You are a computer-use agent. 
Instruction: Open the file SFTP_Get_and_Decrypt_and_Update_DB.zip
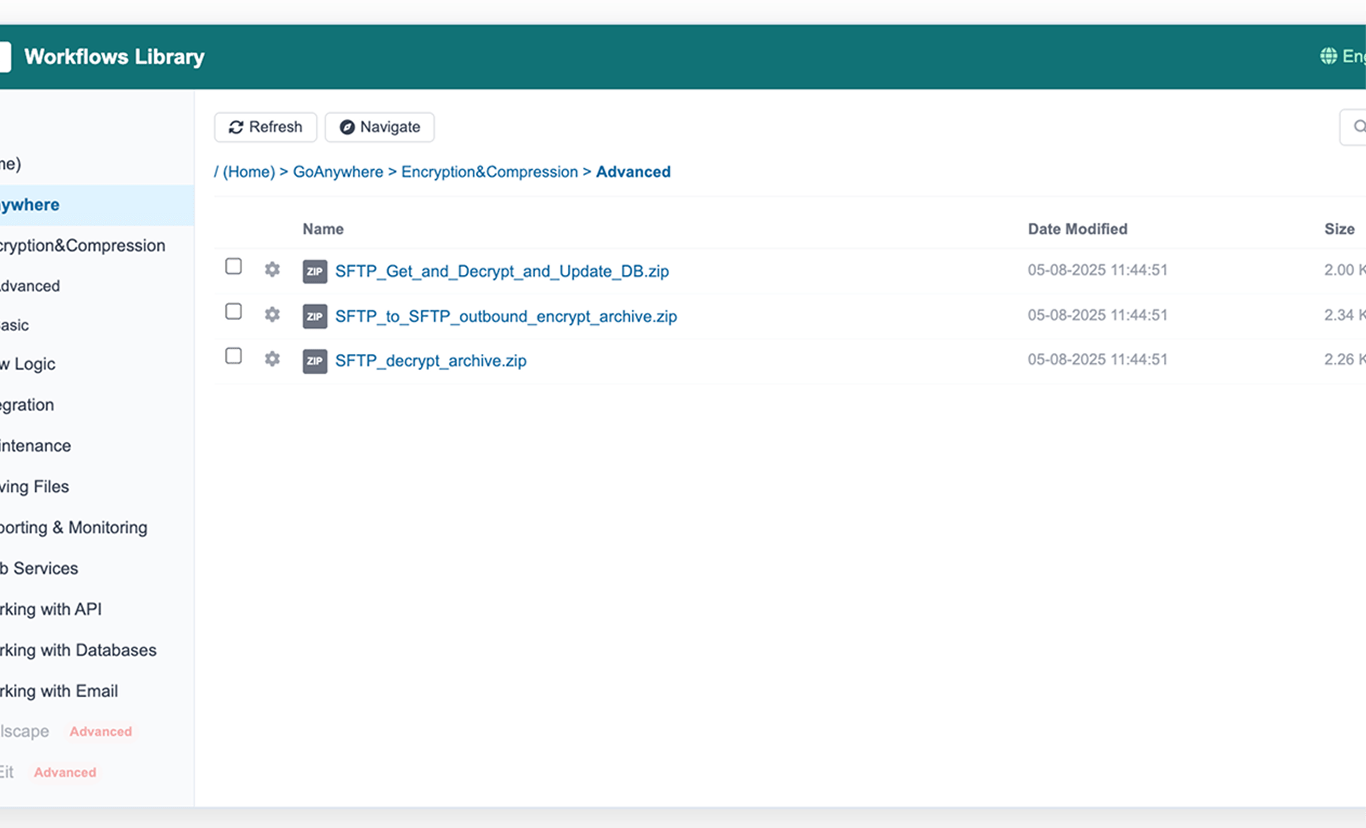coord(502,271)
